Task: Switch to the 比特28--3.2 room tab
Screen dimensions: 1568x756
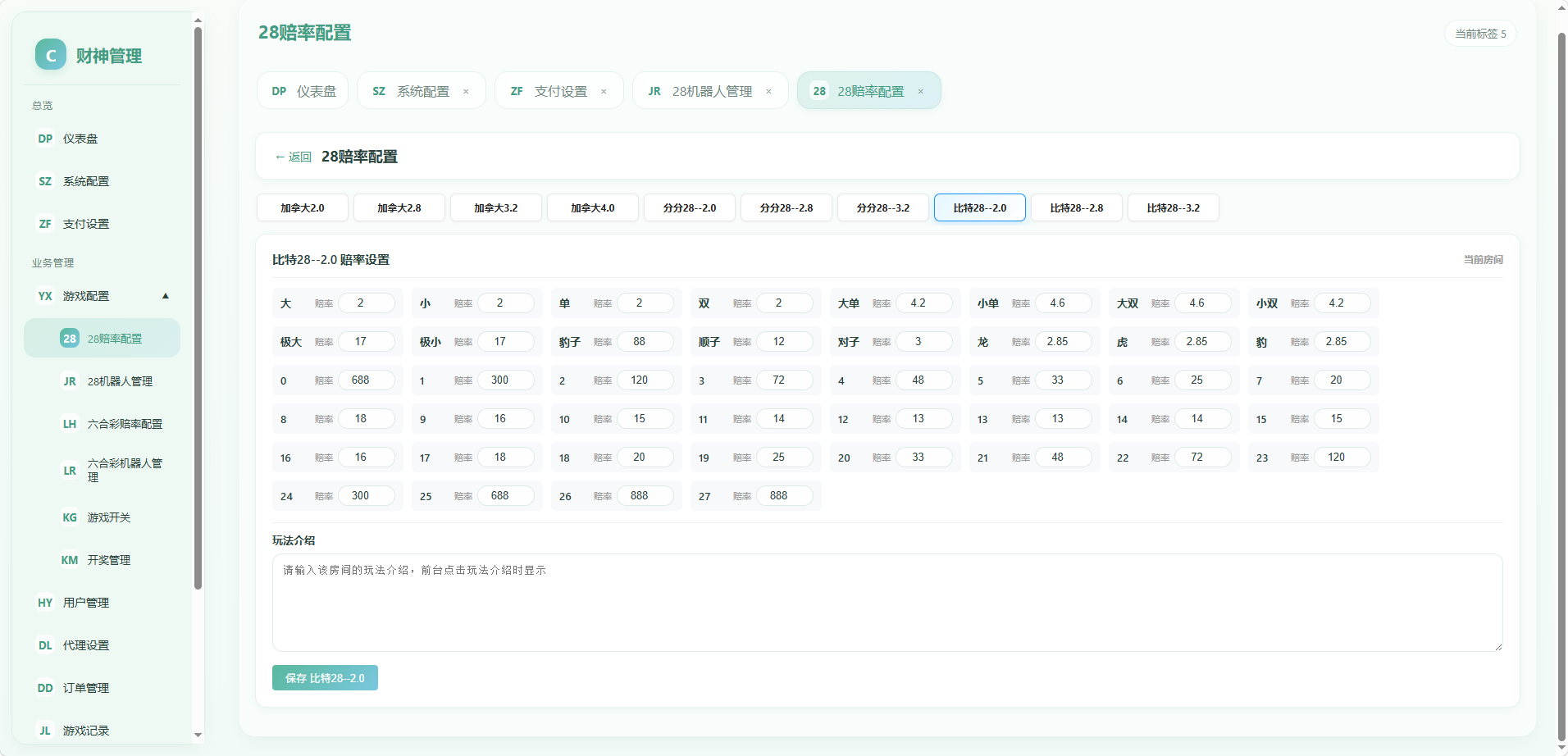Action: (1174, 207)
